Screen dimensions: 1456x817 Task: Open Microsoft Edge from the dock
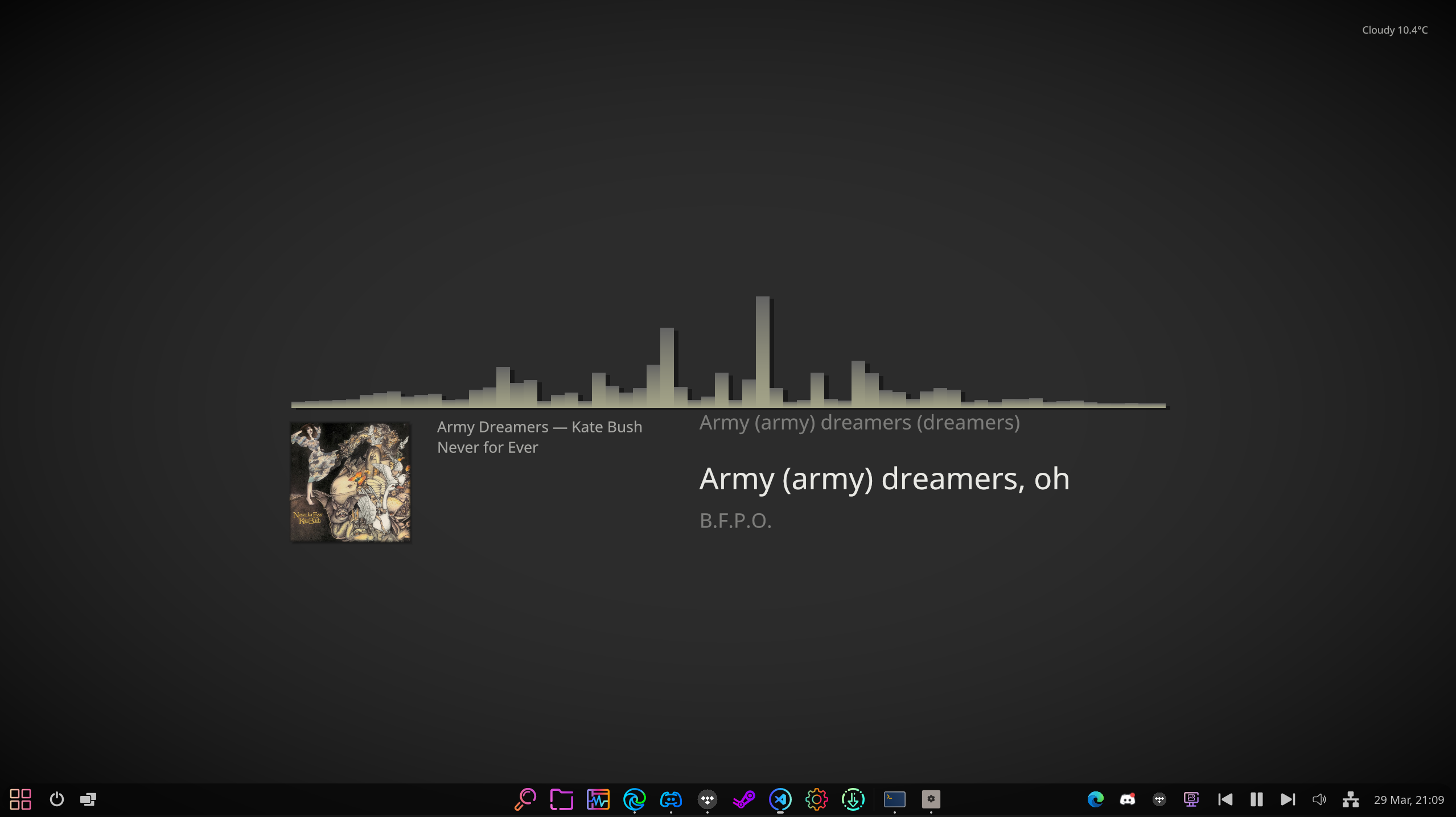tap(634, 799)
